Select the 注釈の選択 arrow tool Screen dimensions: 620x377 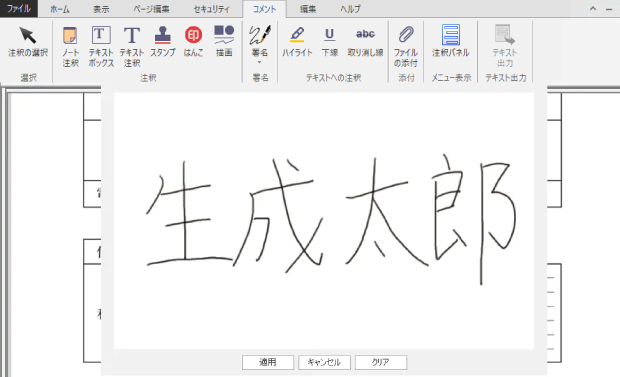[28, 42]
